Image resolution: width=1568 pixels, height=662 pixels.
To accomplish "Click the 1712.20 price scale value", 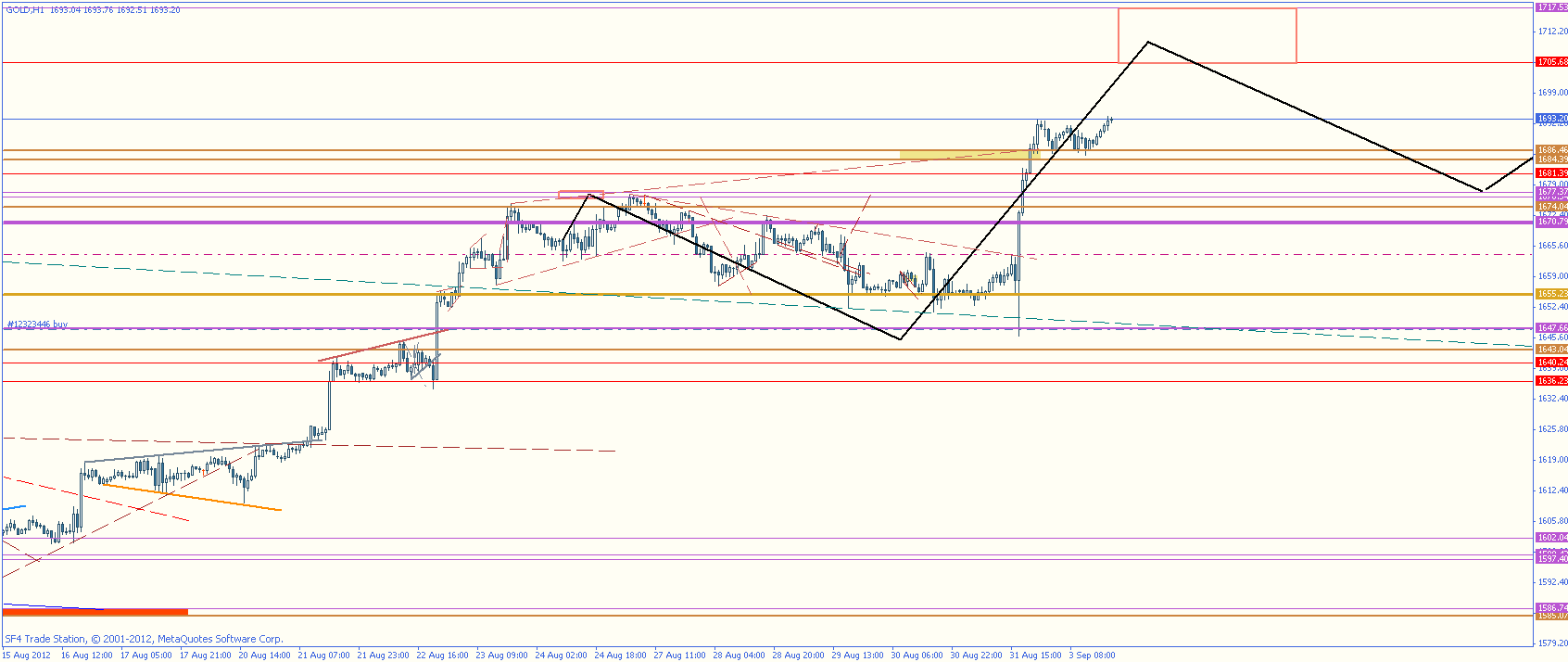I will click(1552, 32).
